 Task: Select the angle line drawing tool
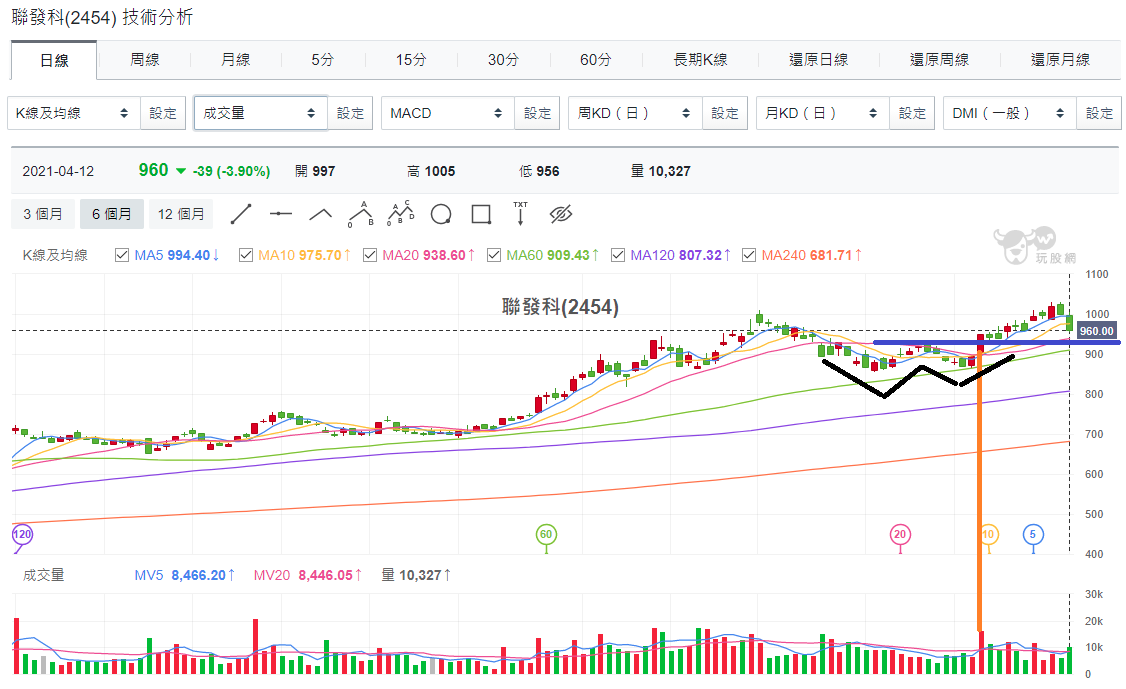pos(320,214)
